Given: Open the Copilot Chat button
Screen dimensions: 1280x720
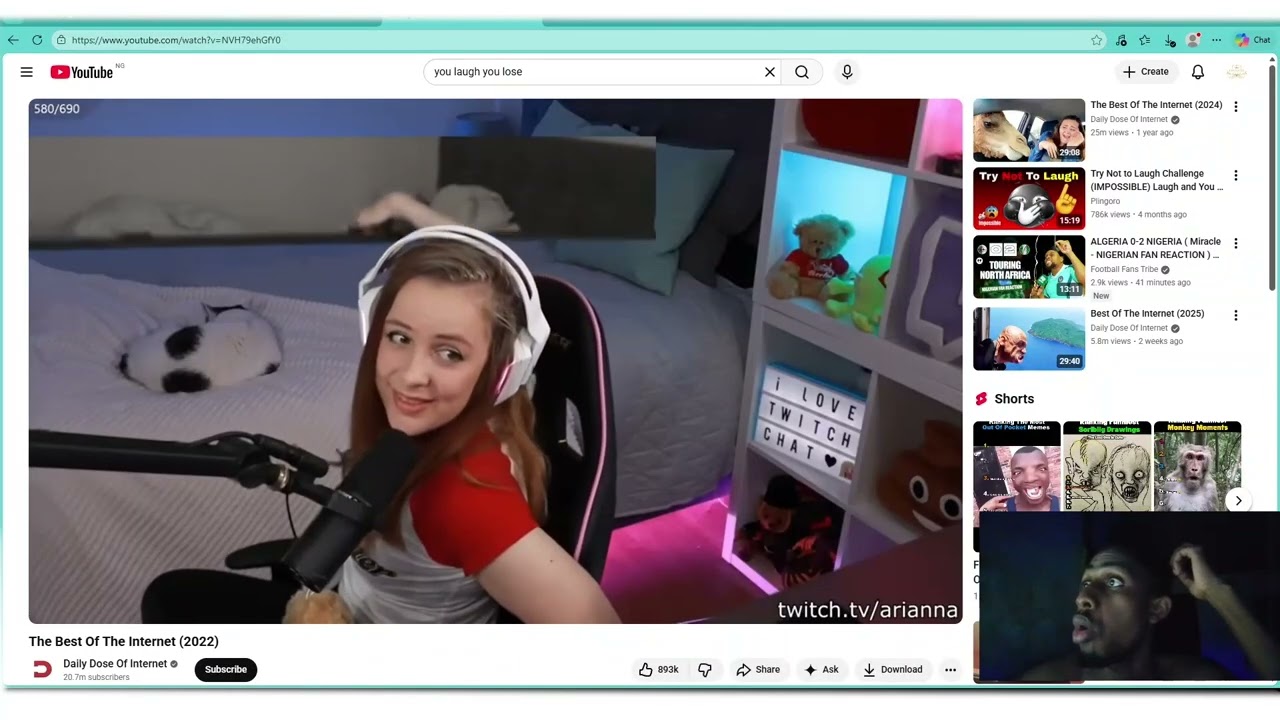Looking at the screenshot, I should 1252,40.
